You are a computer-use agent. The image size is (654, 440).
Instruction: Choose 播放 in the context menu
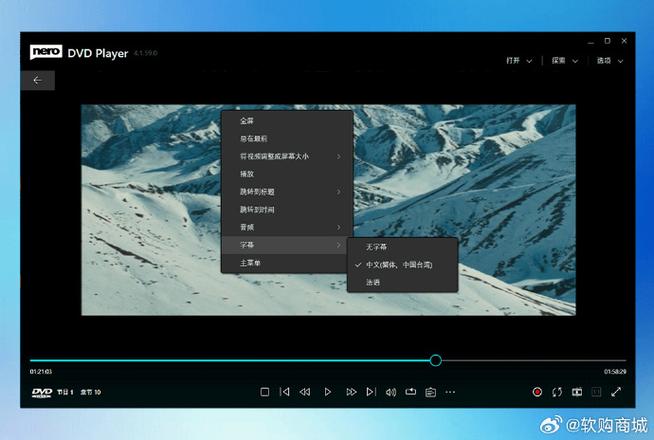287,174
